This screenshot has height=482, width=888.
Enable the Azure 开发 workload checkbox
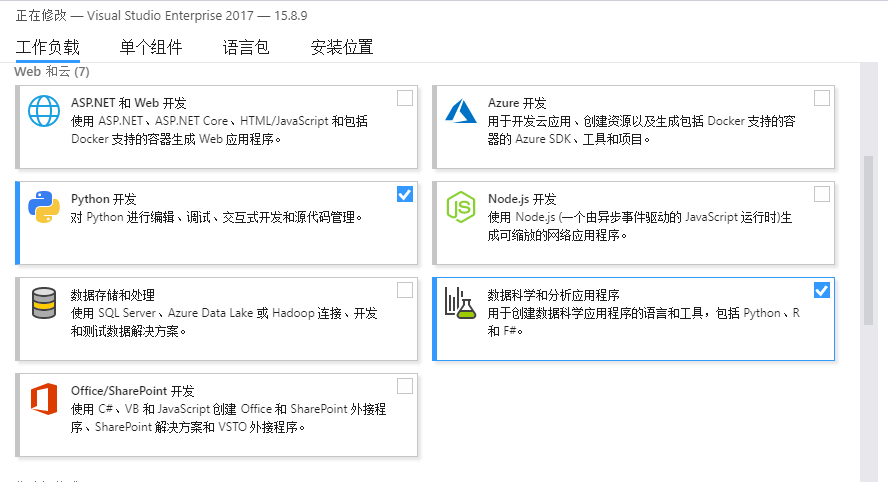point(822,99)
